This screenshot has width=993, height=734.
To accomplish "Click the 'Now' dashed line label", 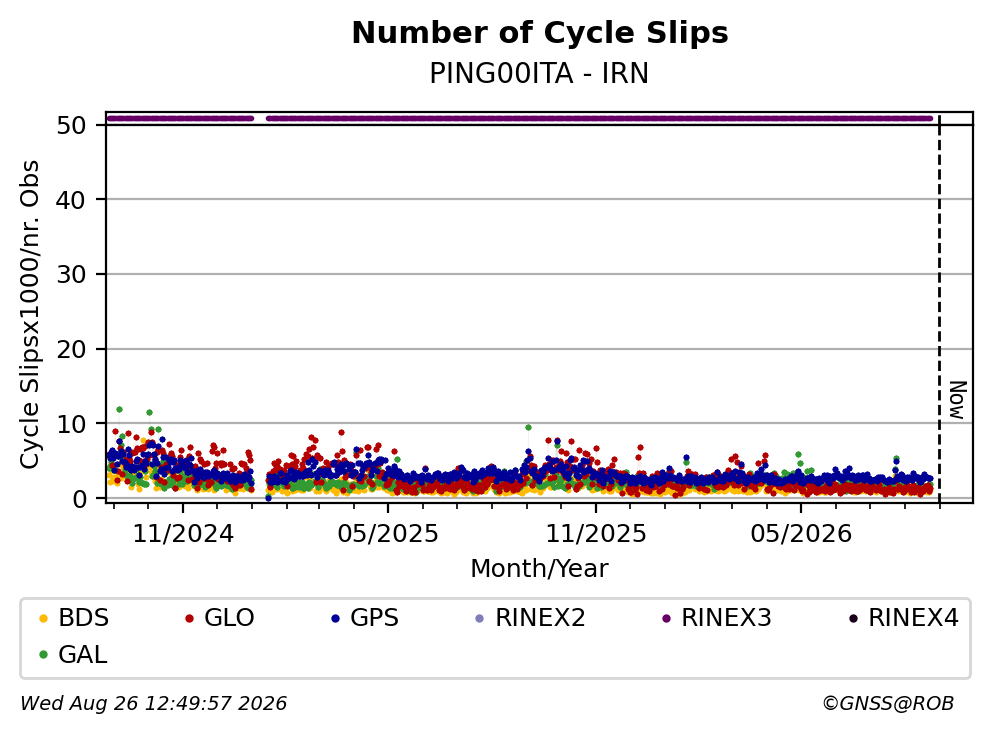I will click(958, 400).
